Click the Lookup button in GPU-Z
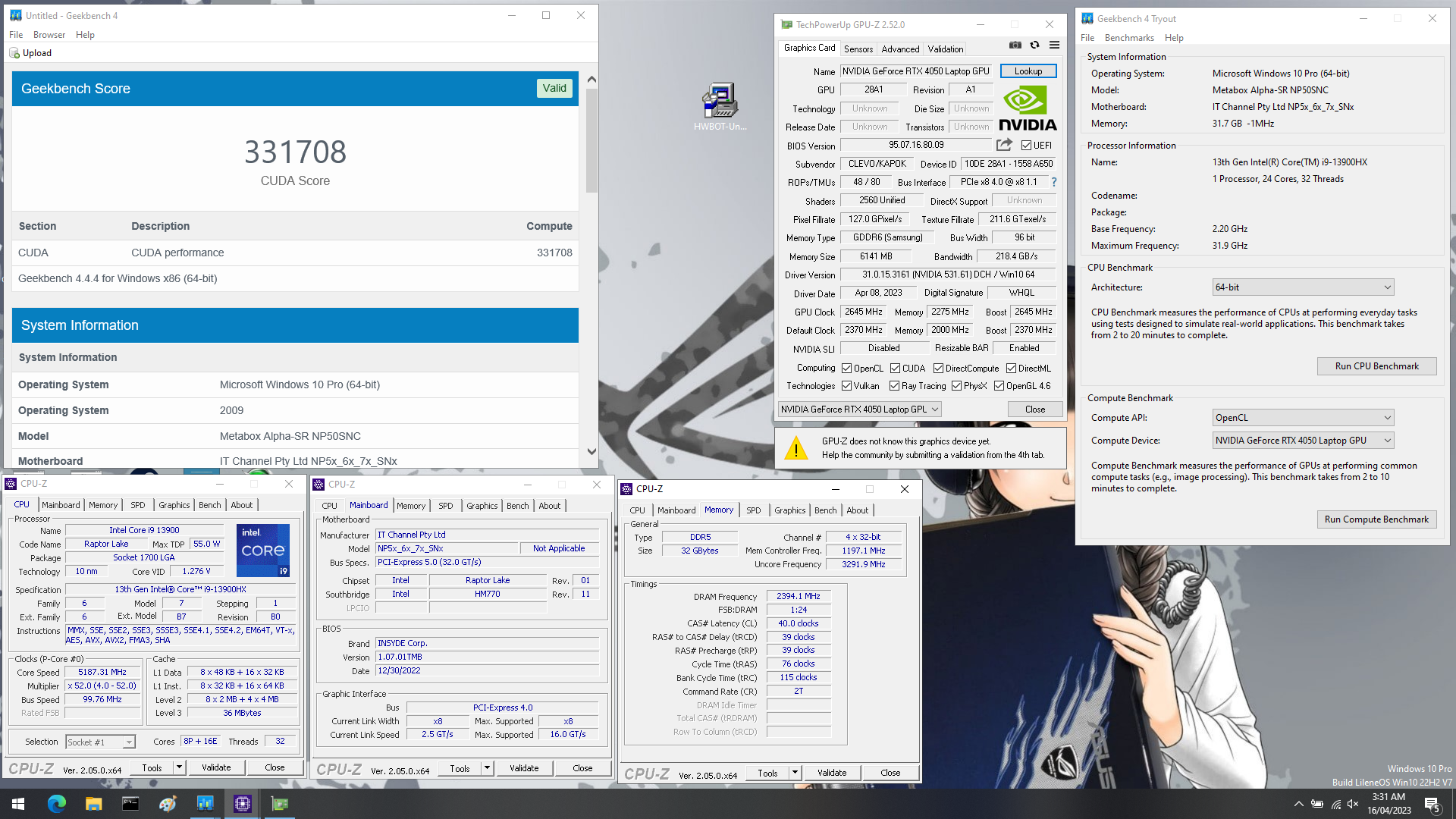Image resolution: width=1456 pixels, height=819 pixels. (1028, 71)
